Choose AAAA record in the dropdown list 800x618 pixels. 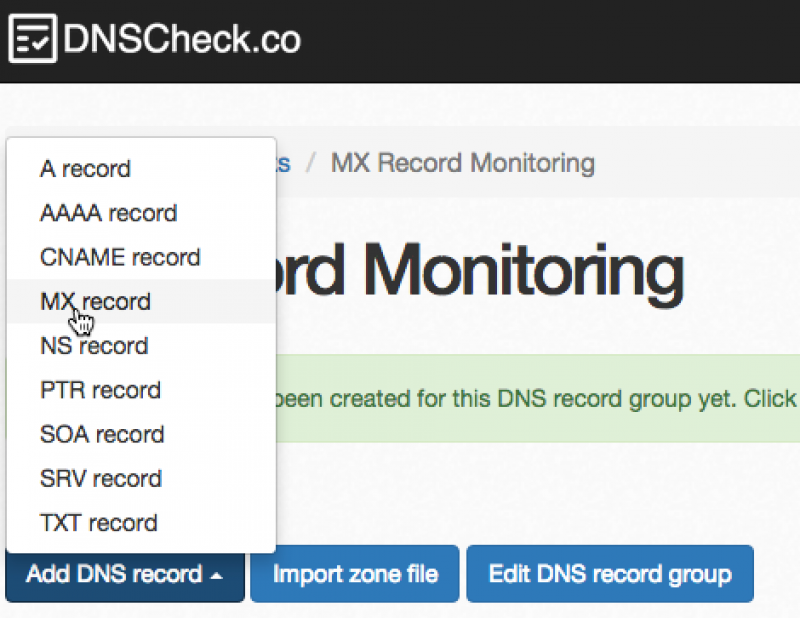point(108,213)
